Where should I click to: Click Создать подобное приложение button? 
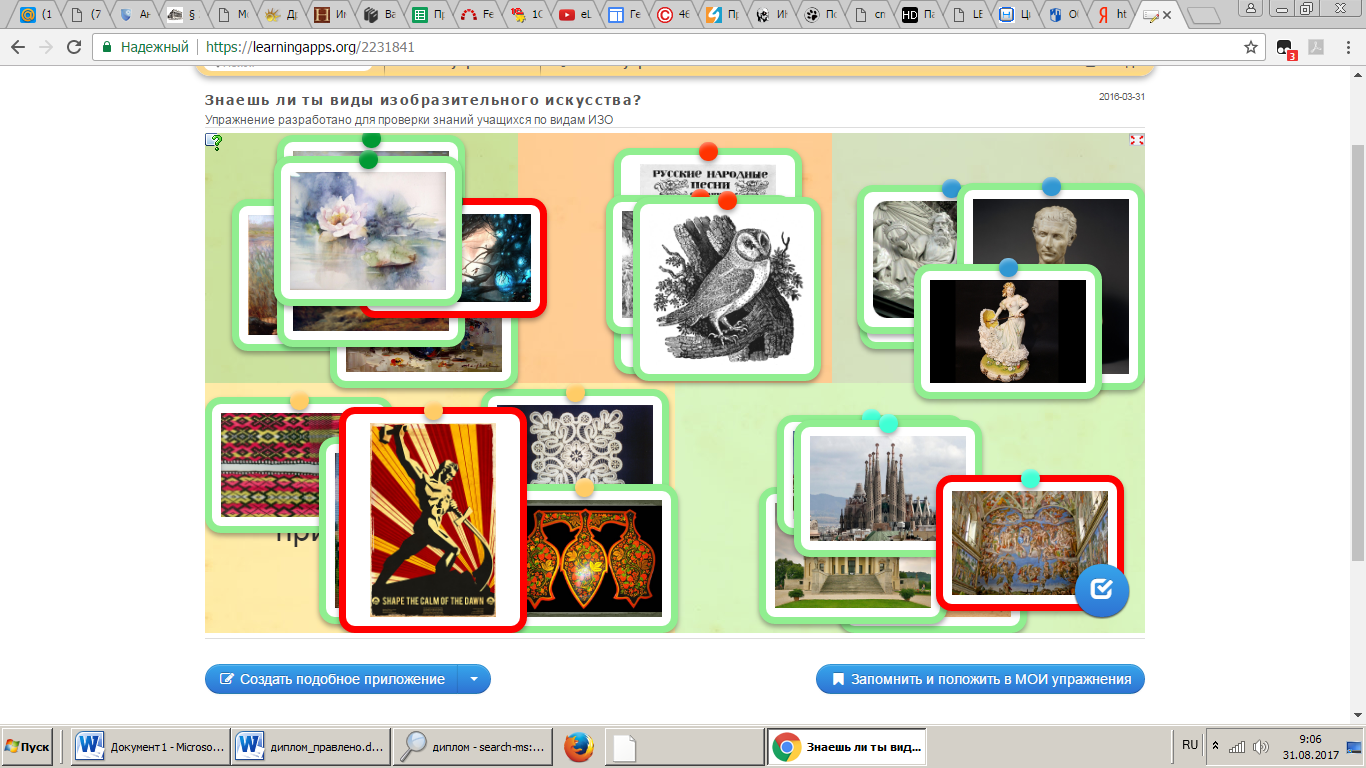(x=331, y=679)
